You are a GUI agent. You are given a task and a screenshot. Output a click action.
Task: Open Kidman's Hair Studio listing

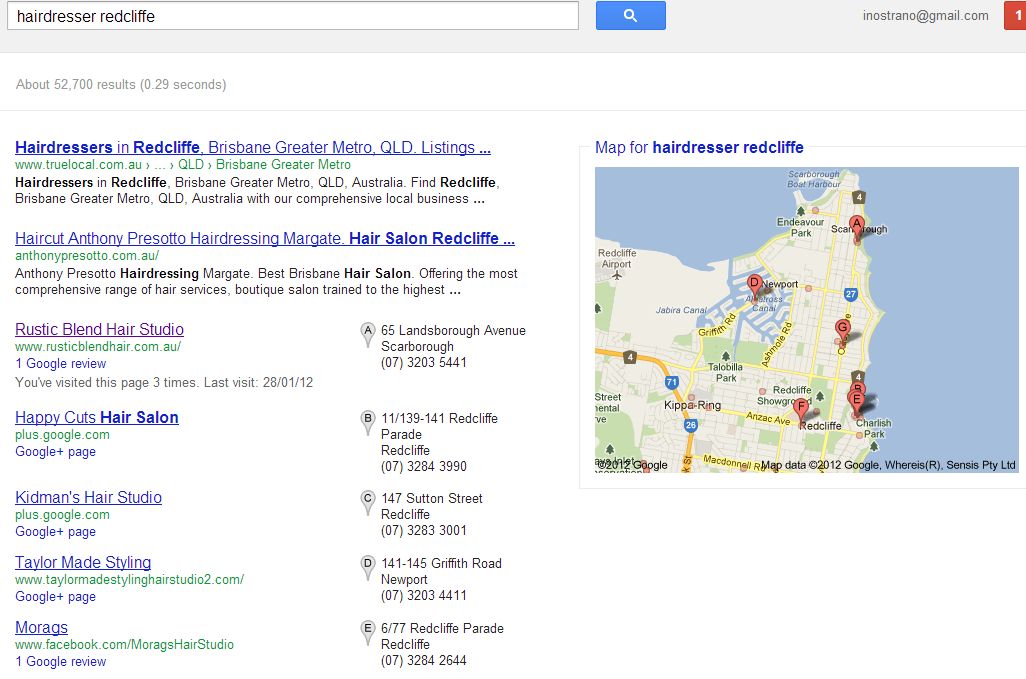pyautogui.click(x=88, y=497)
